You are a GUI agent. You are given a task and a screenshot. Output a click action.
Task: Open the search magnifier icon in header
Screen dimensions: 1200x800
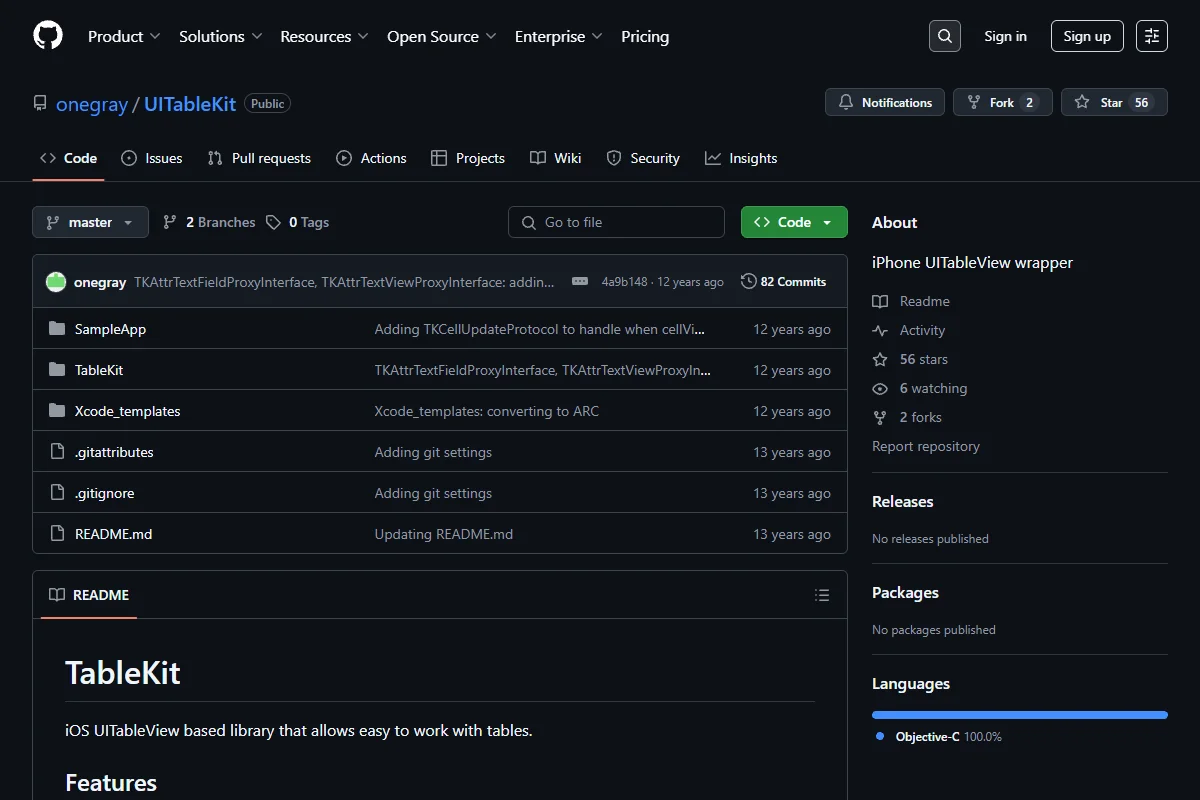[944, 36]
